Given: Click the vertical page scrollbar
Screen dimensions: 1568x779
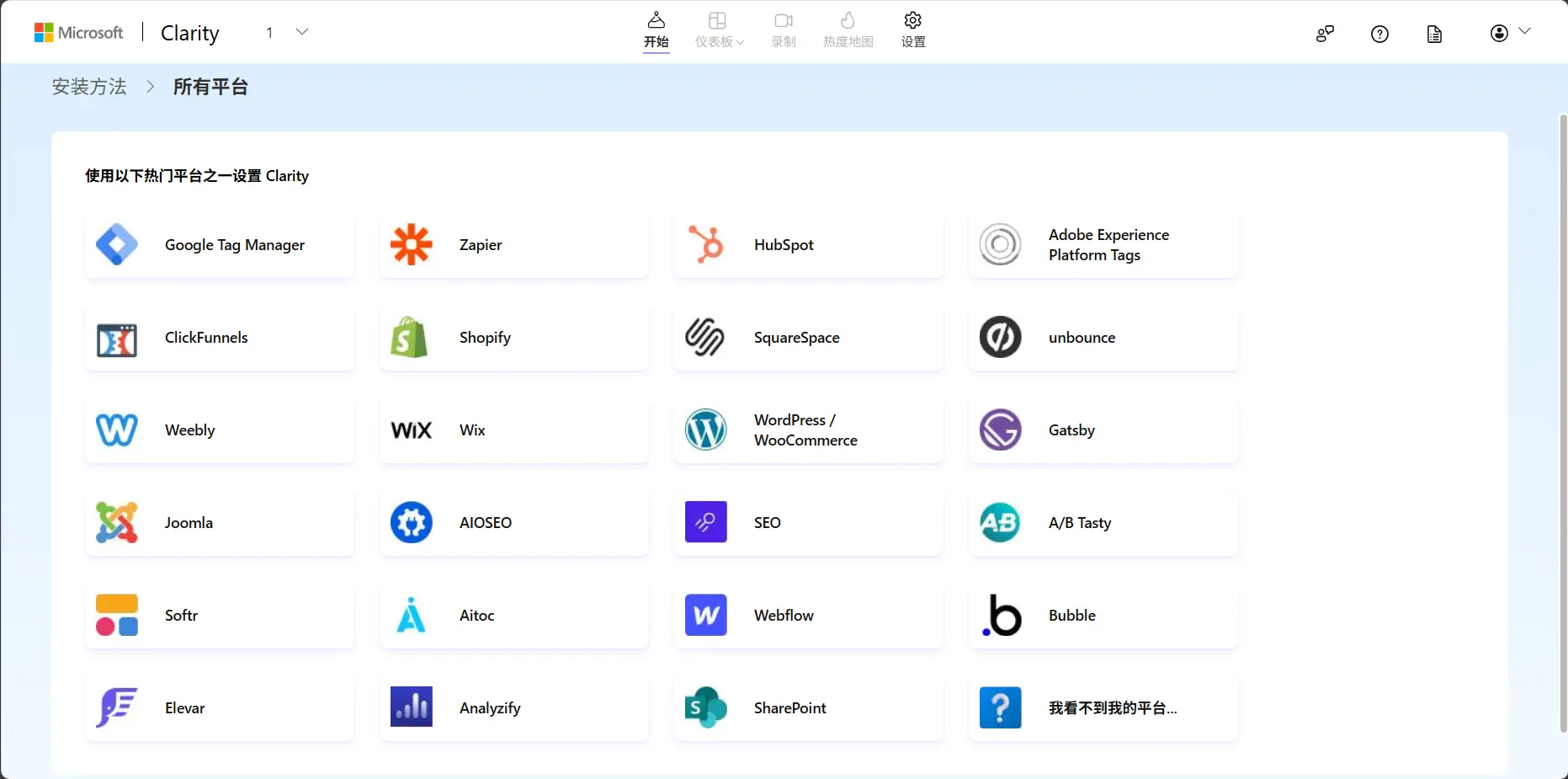Looking at the screenshot, I should point(1563,421).
